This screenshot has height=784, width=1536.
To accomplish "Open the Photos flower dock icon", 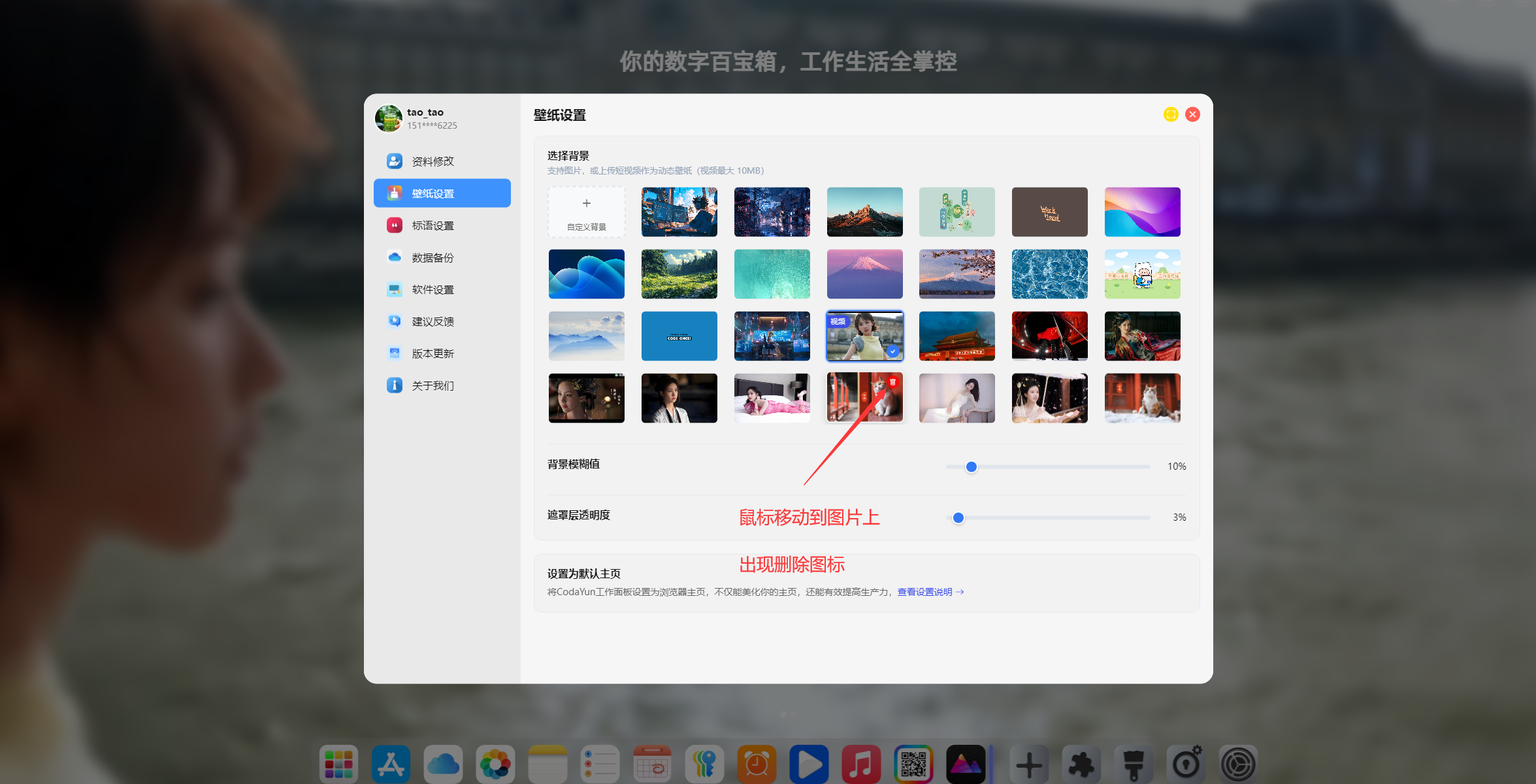I will [x=495, y=764].
